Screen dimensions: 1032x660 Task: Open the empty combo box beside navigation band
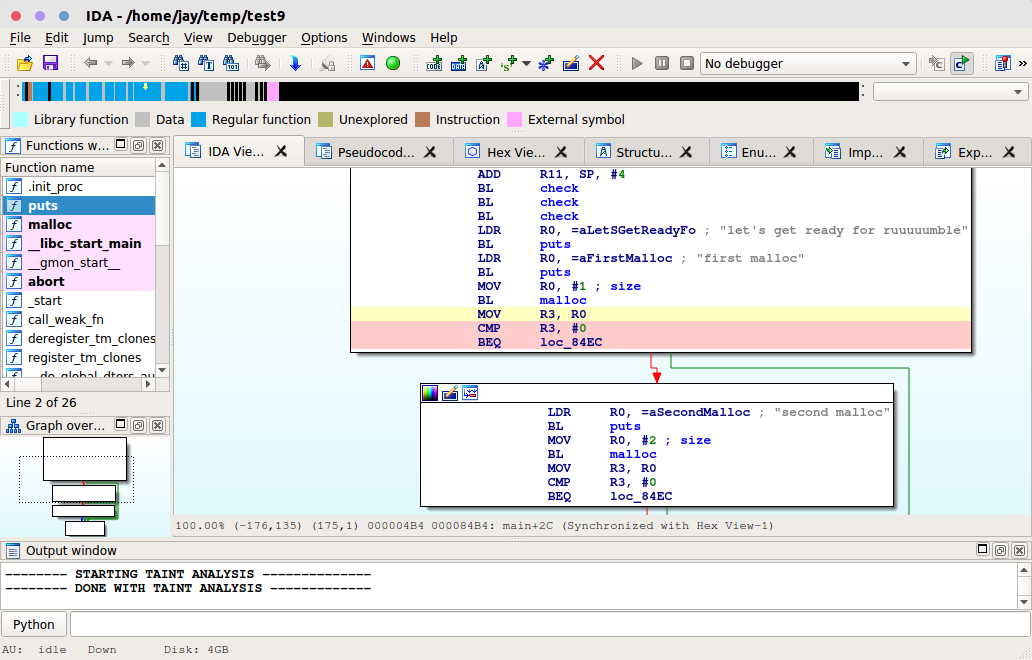click(950, 91)
